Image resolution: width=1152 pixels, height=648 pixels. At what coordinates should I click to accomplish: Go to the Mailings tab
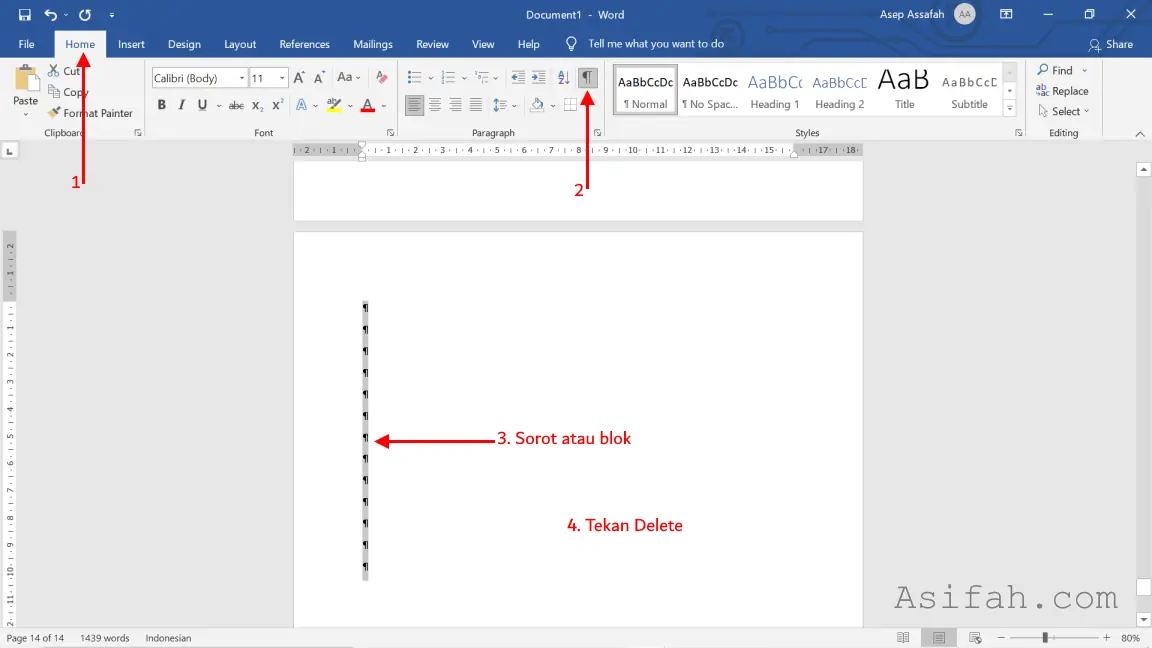pyautogui.click(x=372, y=44)
